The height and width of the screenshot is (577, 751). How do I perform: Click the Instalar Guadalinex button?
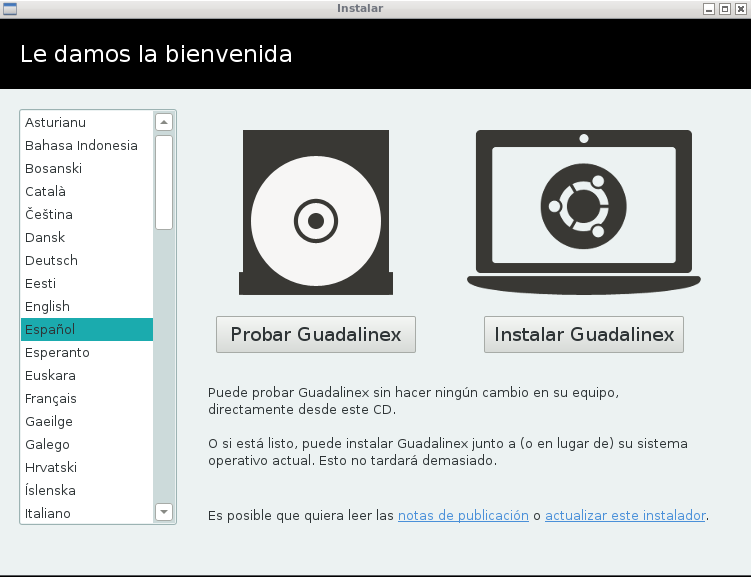pyautogui.click(x=584, y=334)
